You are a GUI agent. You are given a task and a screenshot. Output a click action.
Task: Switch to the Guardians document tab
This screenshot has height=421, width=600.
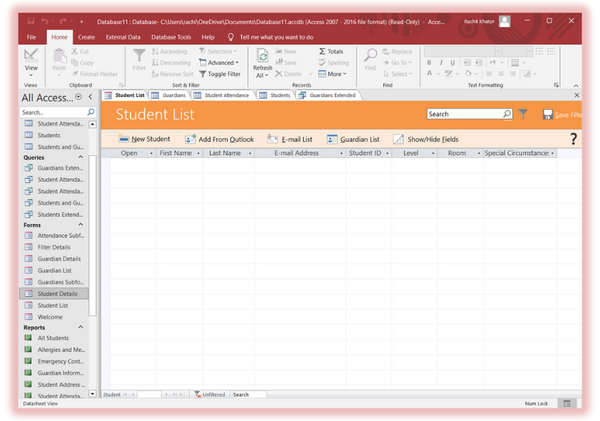(169, 95)
